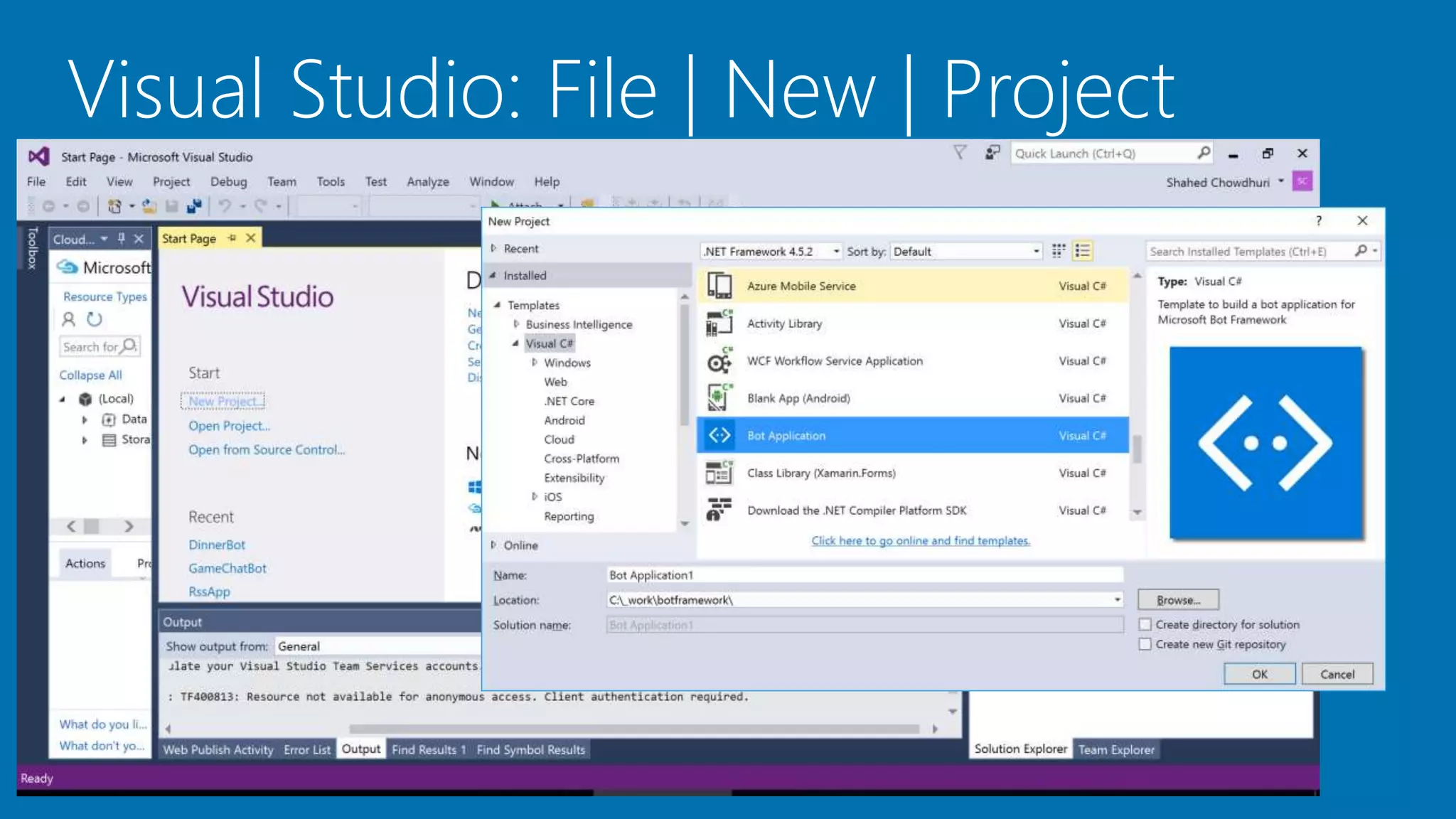Click the Navigate Backward toolbar icon
Viewport: 1456px width, 819px height.
pos(48,206)
